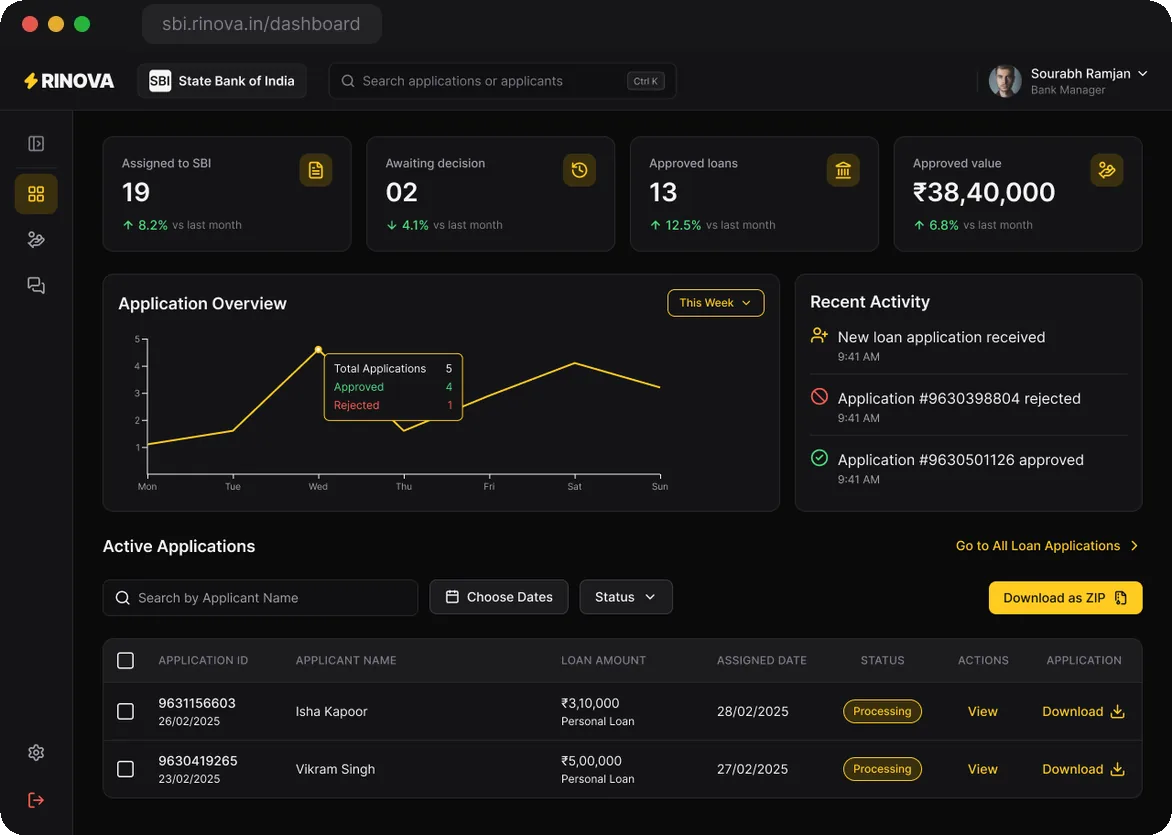Click the Download as ZIP button
Viewport: 1172px width, 835px height.
click(x=1065, y=598)
